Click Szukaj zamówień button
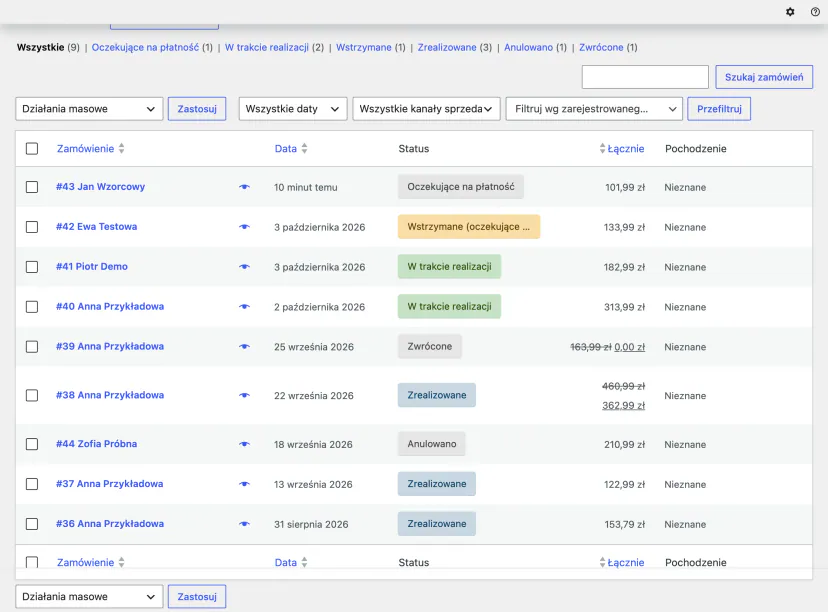 point(764,77)
